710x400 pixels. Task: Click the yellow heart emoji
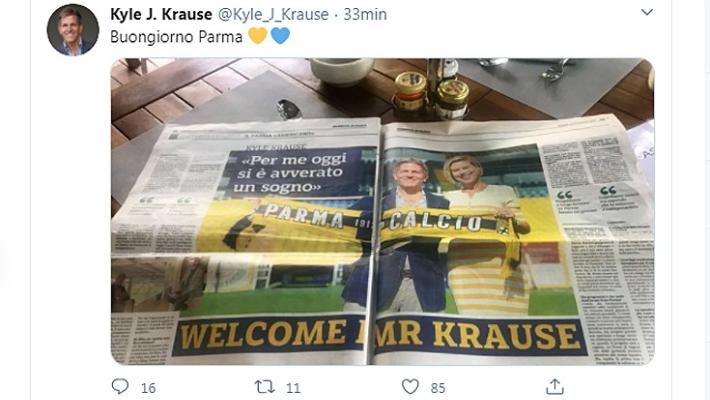click(x=258, y=36)
